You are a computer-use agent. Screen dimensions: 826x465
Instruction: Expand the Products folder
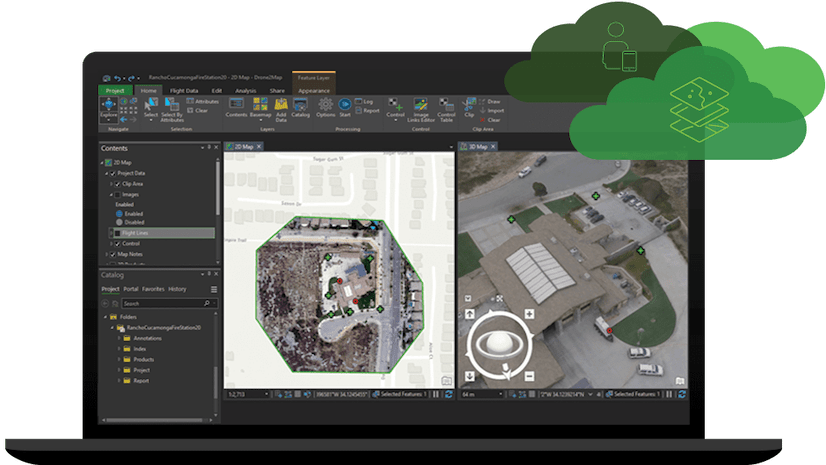[119, 359]
